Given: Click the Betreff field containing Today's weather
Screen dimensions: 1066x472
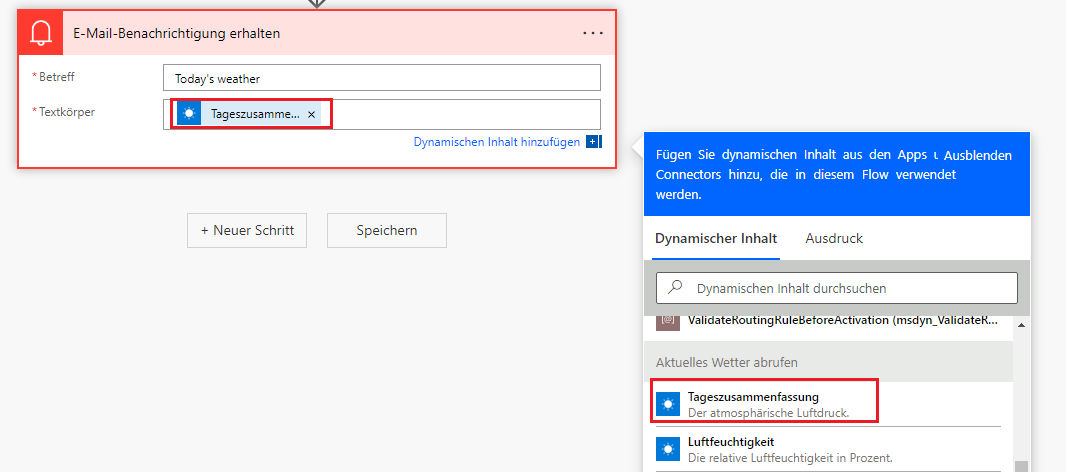Looking at the screenshot, I should (382, 78).
